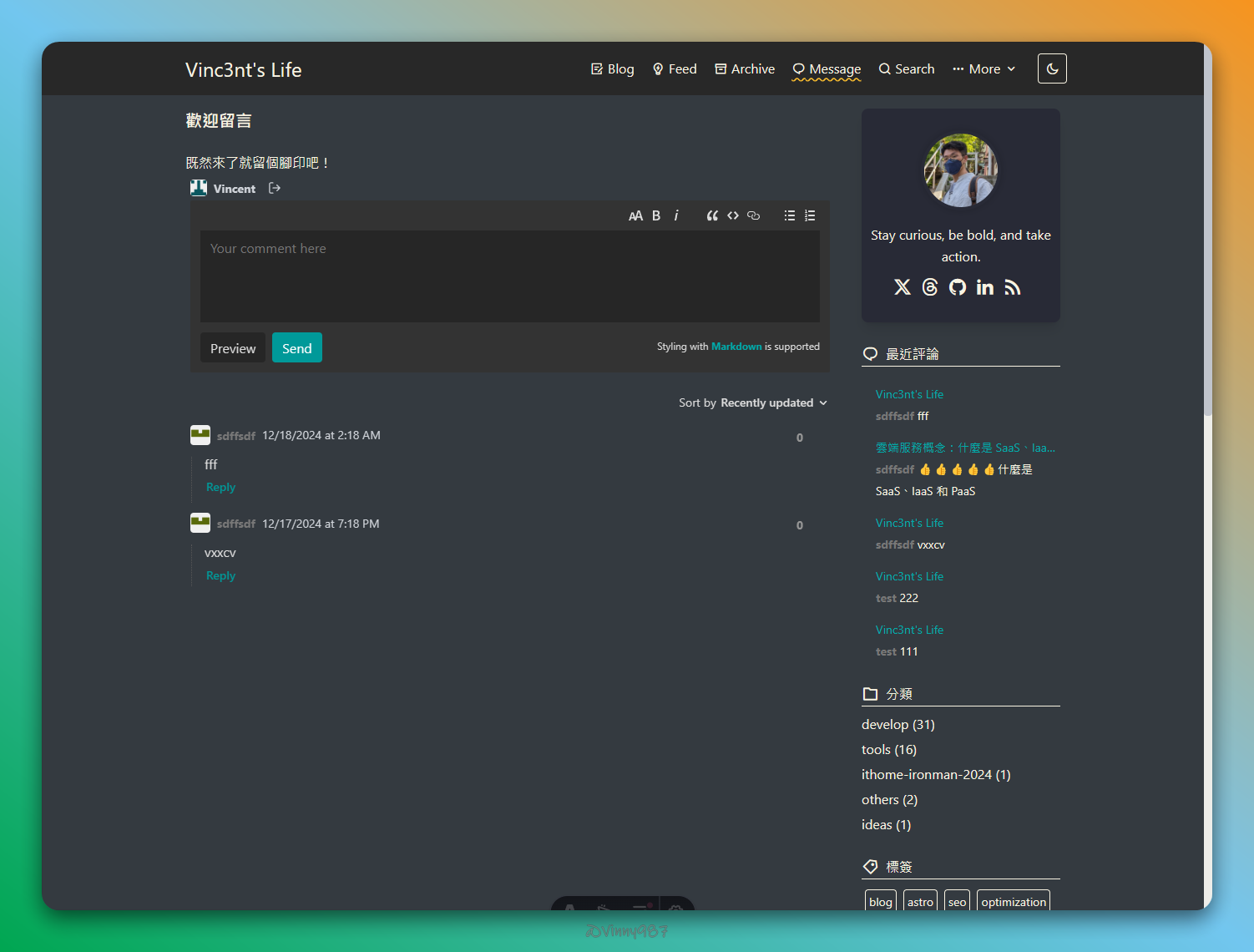Screen dimensions: 1254x952
Task: Open the GitHub profile icon
Action: [958, 287]
